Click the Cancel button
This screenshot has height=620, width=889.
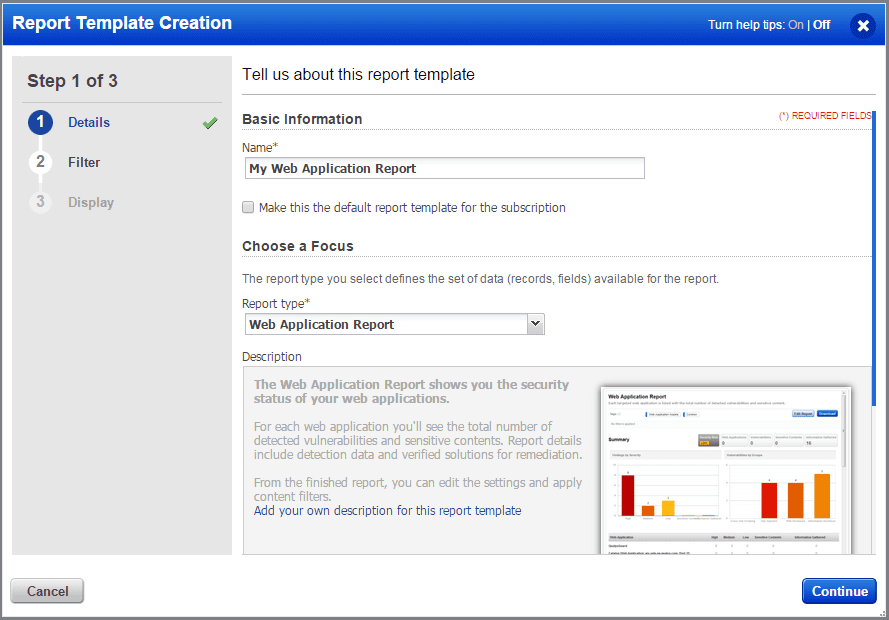click(x=46, y=591)
